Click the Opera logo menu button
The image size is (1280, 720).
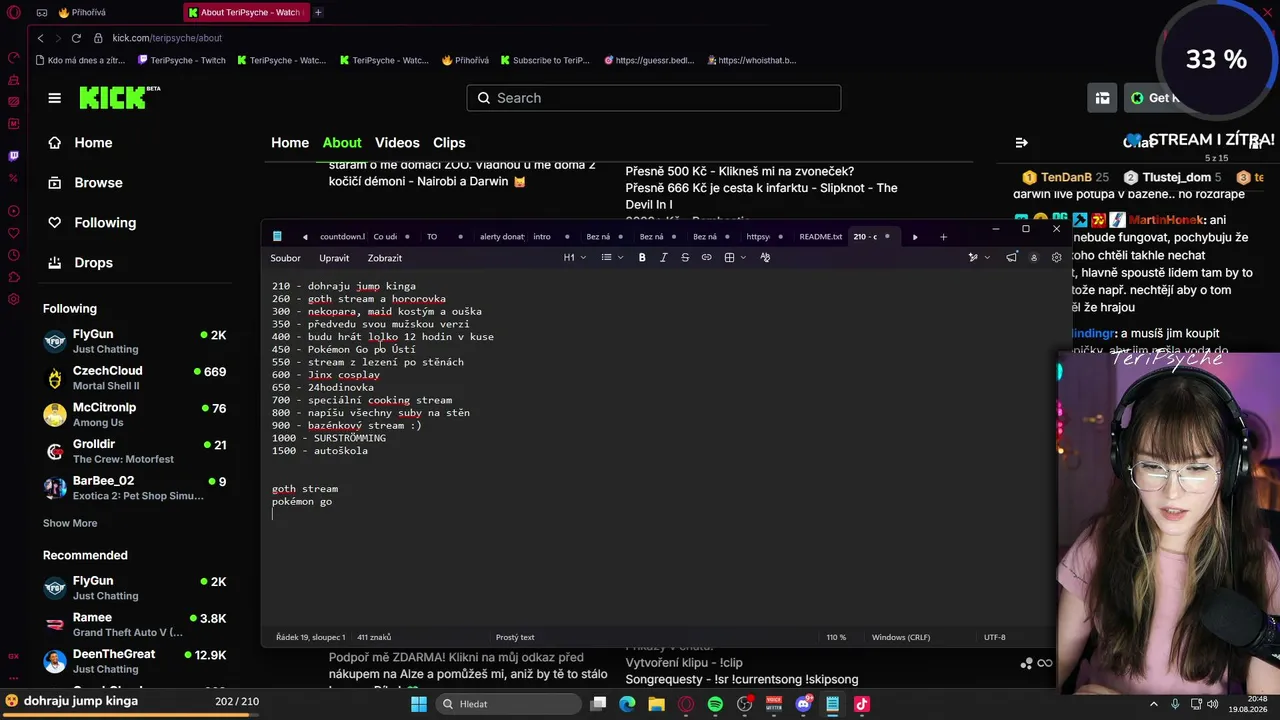[x=13, y=13]
